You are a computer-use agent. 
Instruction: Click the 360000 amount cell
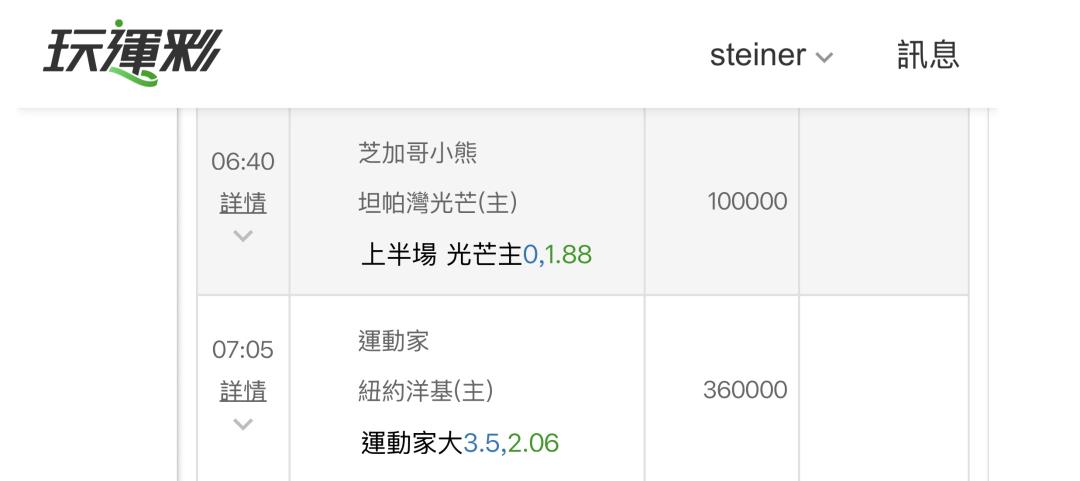(x=745, y=391)
